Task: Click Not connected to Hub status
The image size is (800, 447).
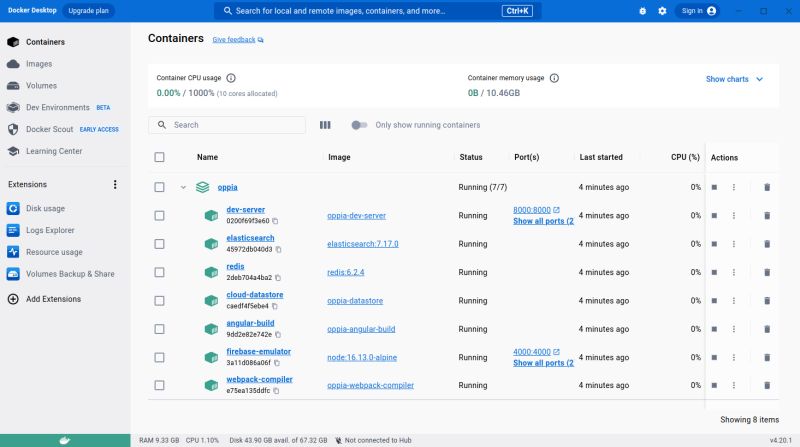Action: (x=373, y=440)
